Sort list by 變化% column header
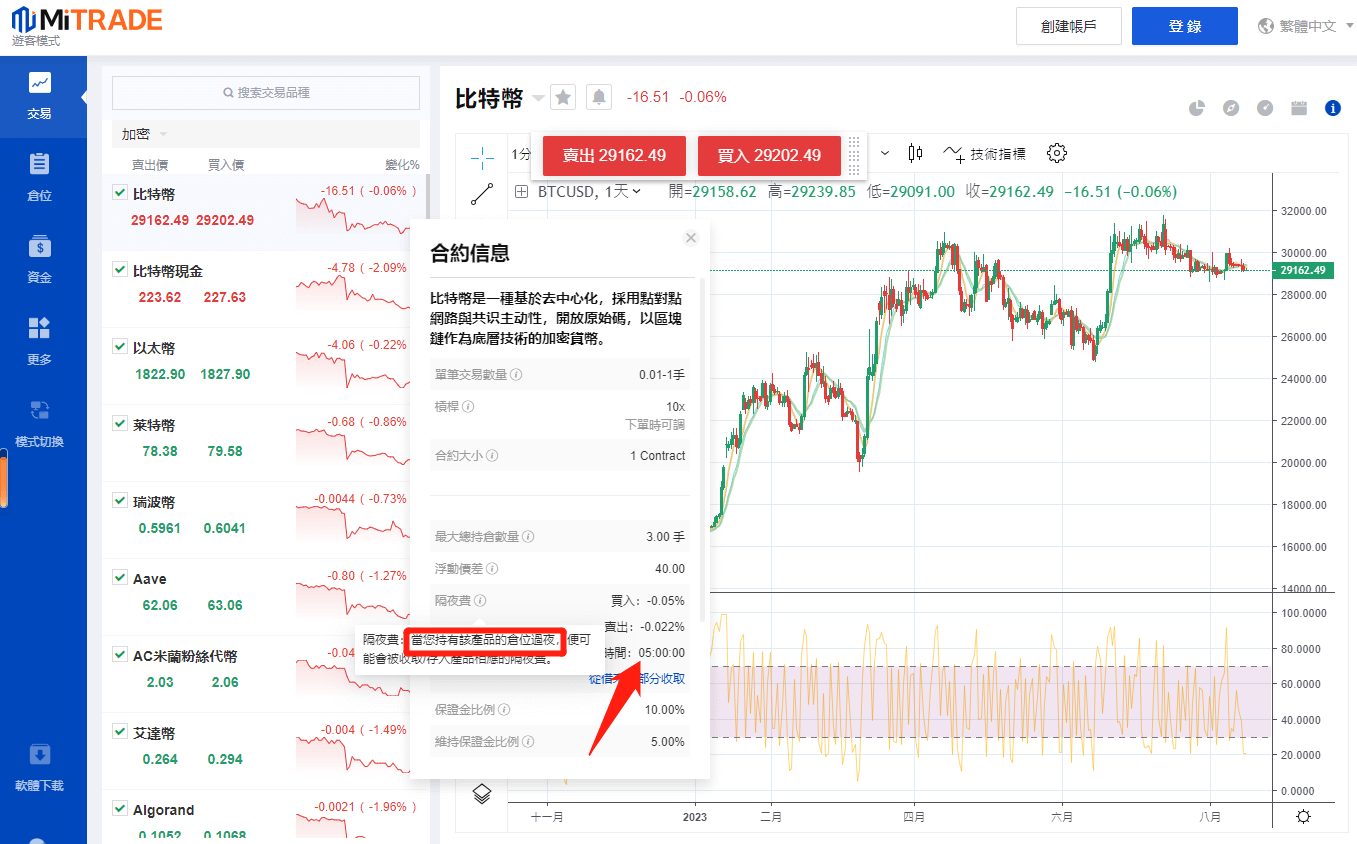 click(402, 165)
